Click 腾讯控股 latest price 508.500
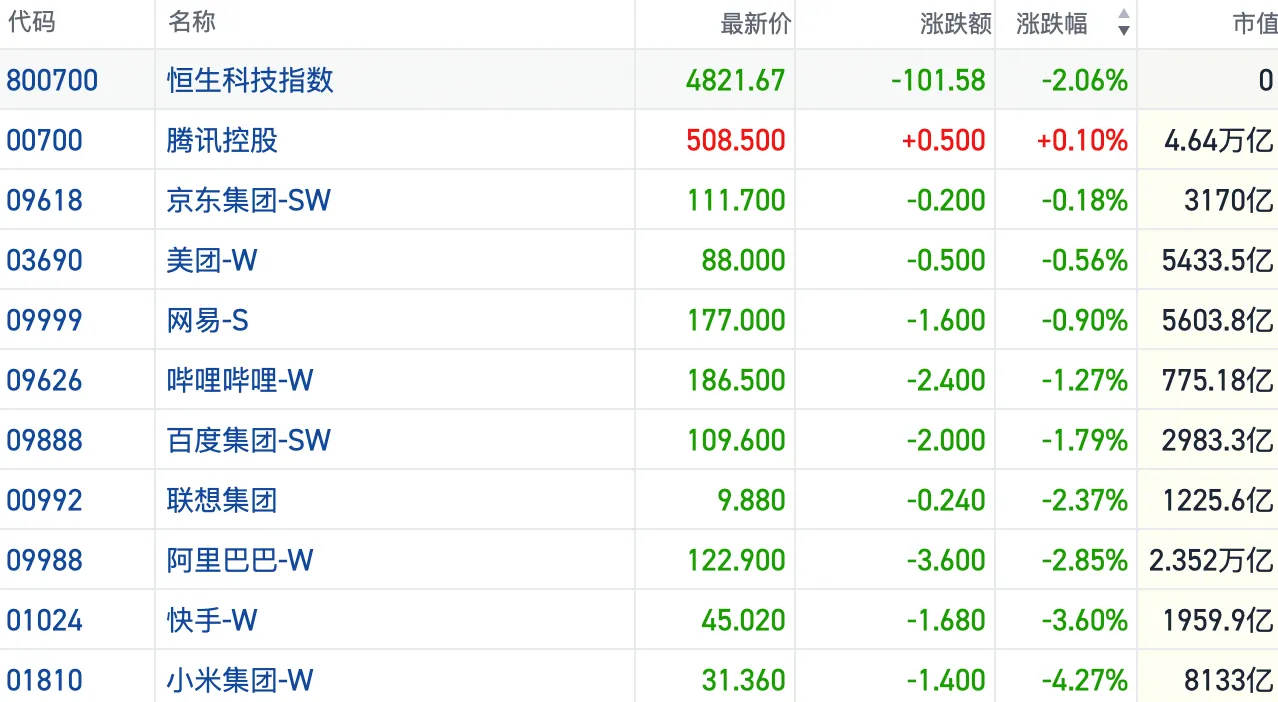Screen dimensions: 1278x702 point(735,140)
